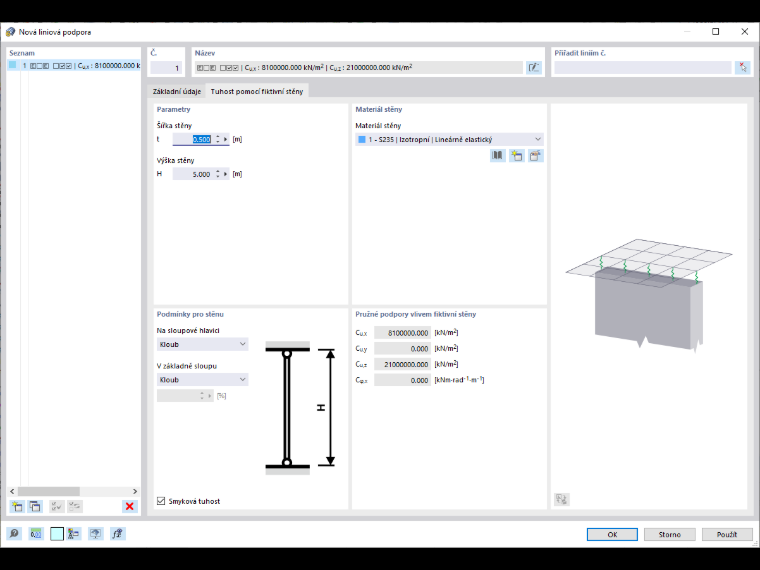This screenshot has width=760, height=570.
Task: Click the wall 3D preview image
Action: coord(649,296)
